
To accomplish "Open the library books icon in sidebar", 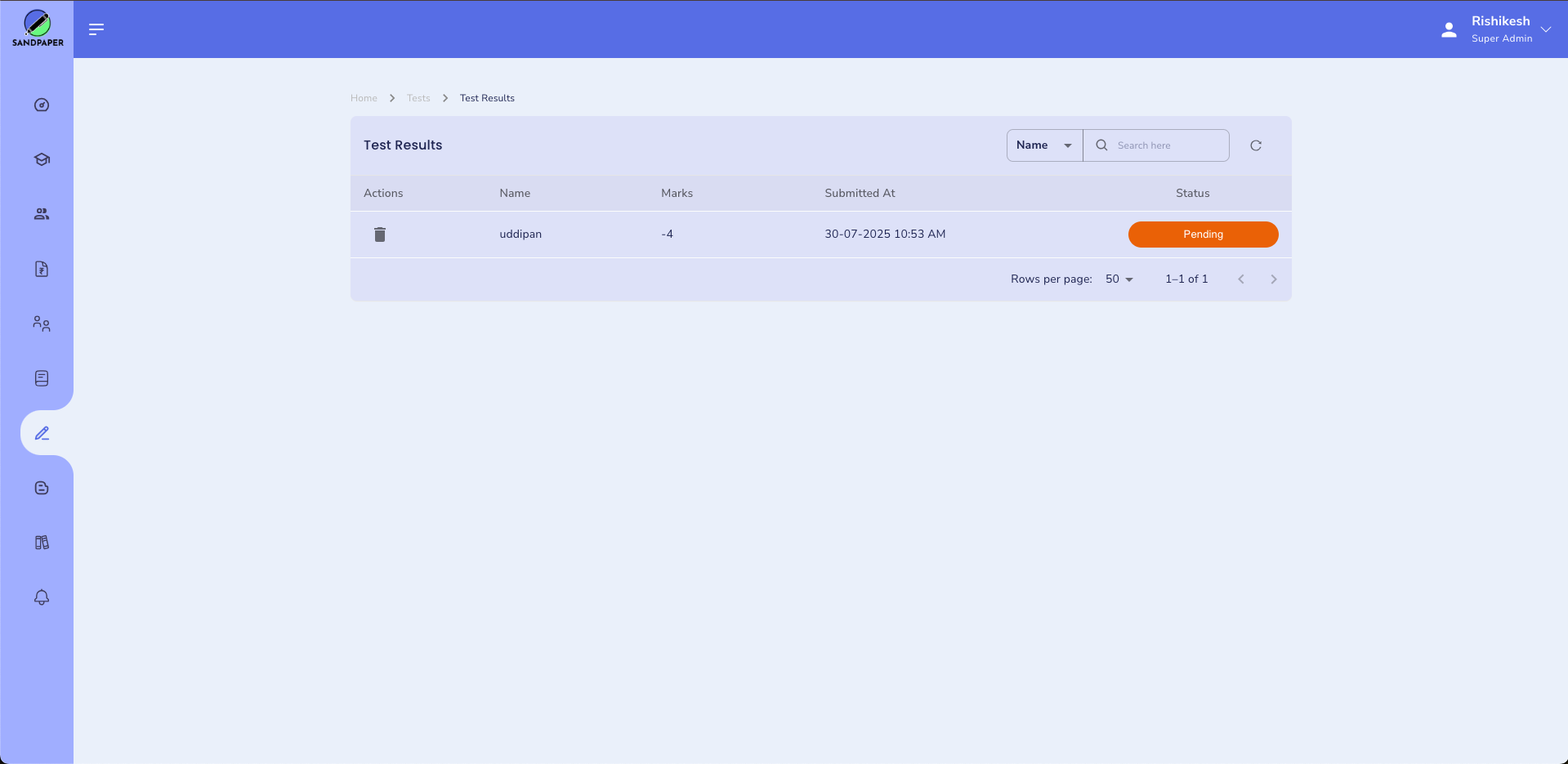I will (40, 542).
